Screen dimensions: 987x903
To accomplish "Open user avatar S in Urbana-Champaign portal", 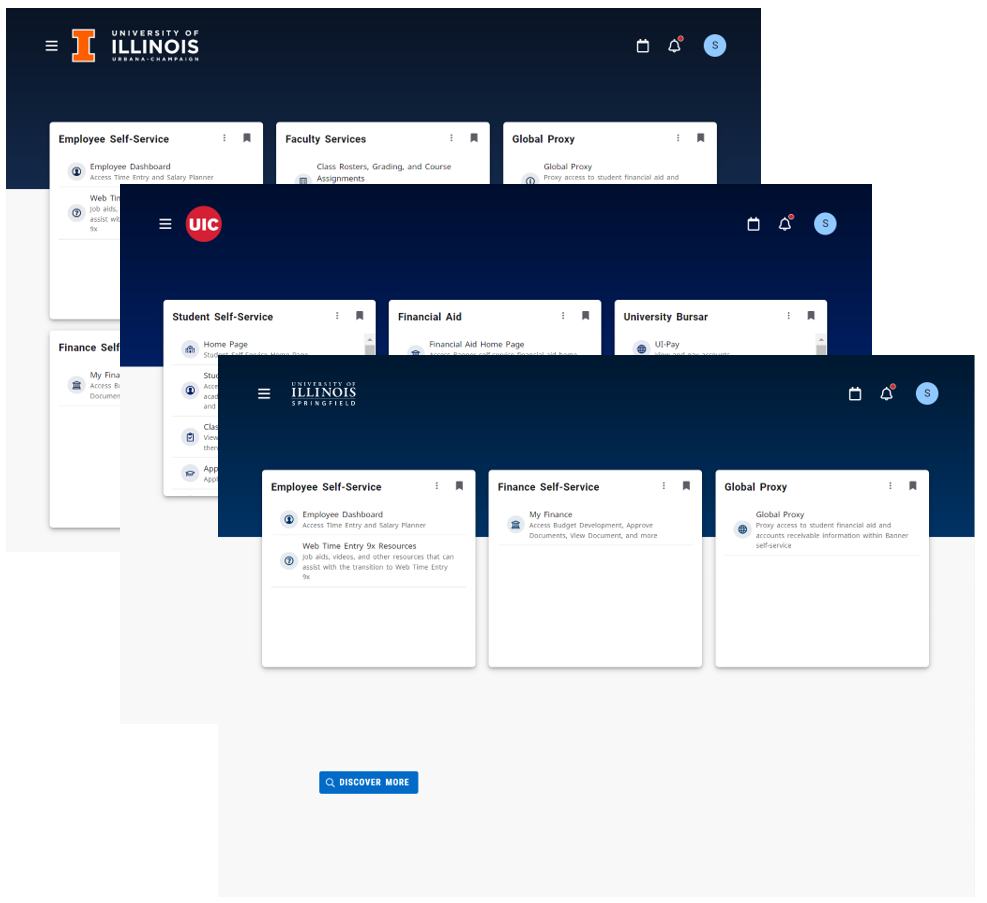I will click(x=714, y=45).
